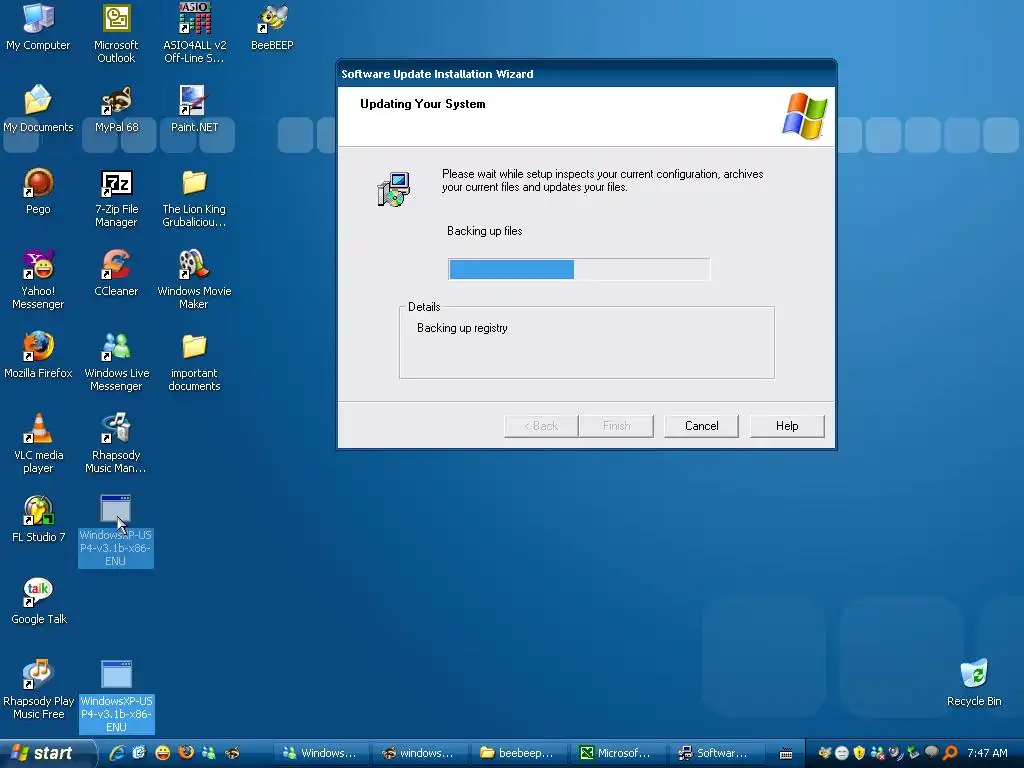Viewport: 1024px width, 768px height.
Task: Select the VLC media player shortcut
Action: click(x=38, y=444)
